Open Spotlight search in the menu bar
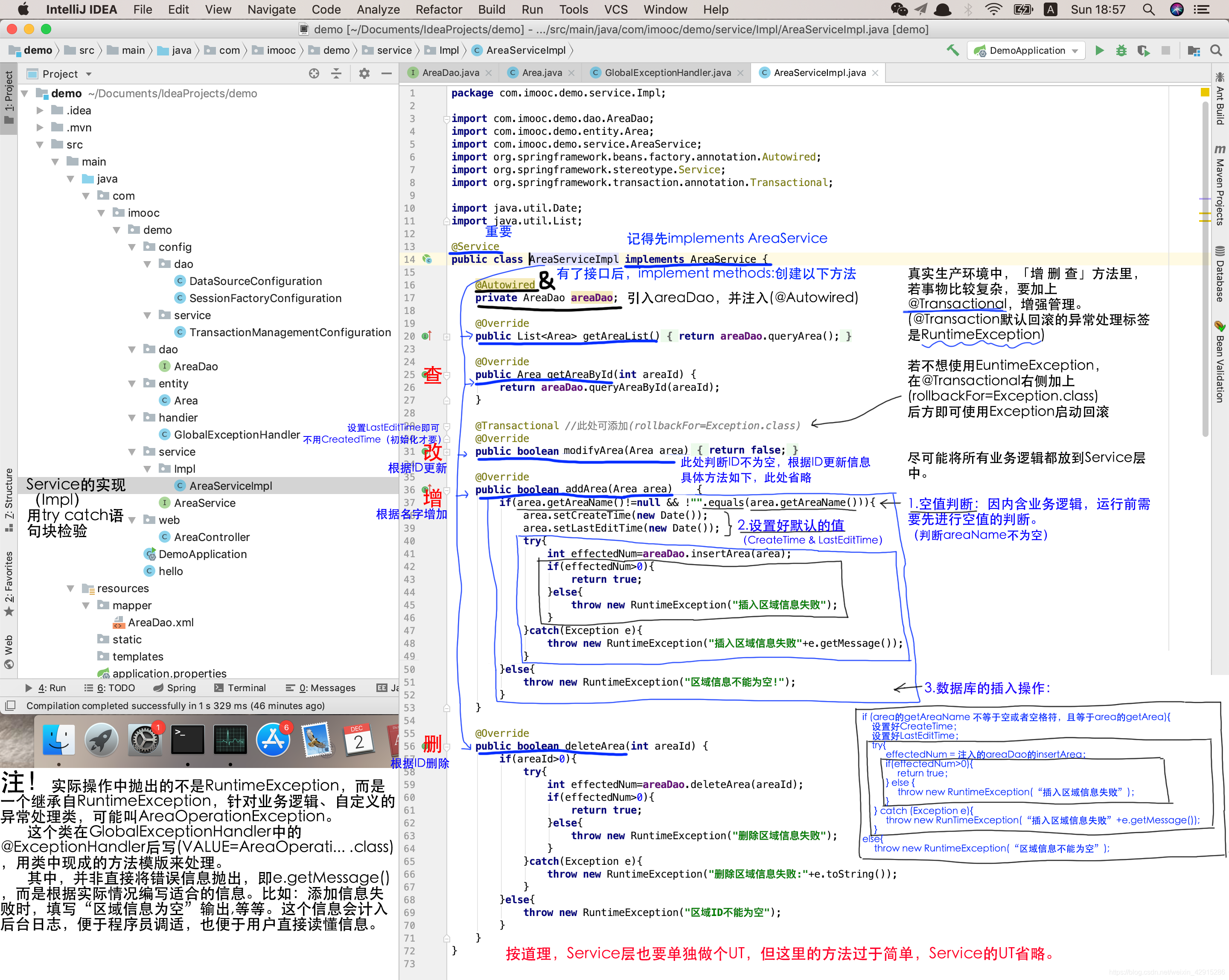 pyautogui.click(x=1149, y=10)
